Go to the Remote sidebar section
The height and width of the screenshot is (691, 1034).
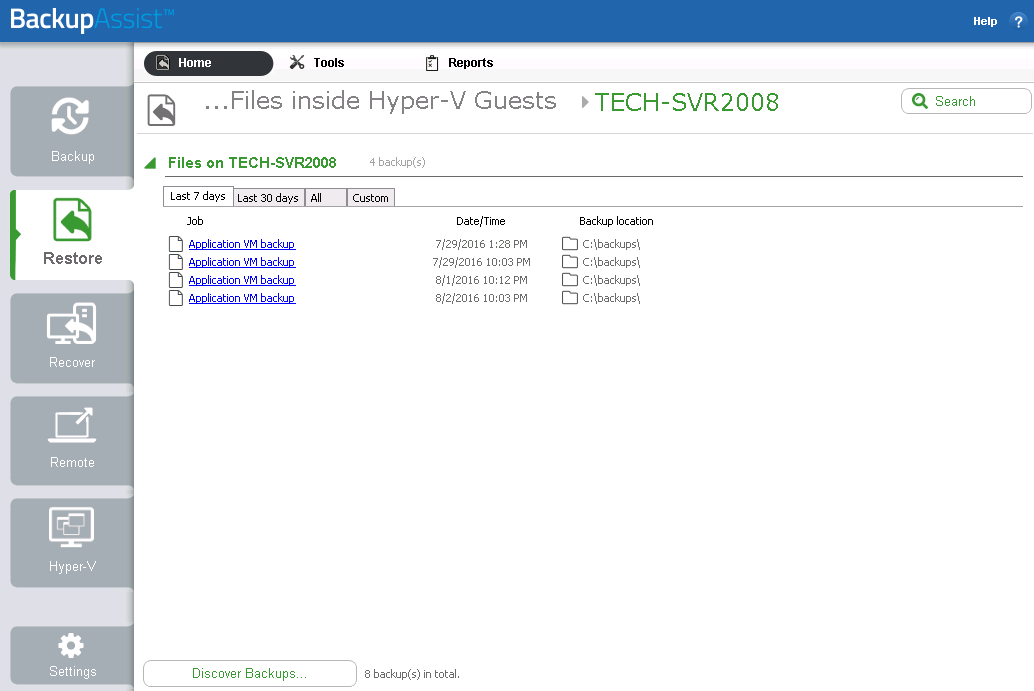tap(72, 440)
